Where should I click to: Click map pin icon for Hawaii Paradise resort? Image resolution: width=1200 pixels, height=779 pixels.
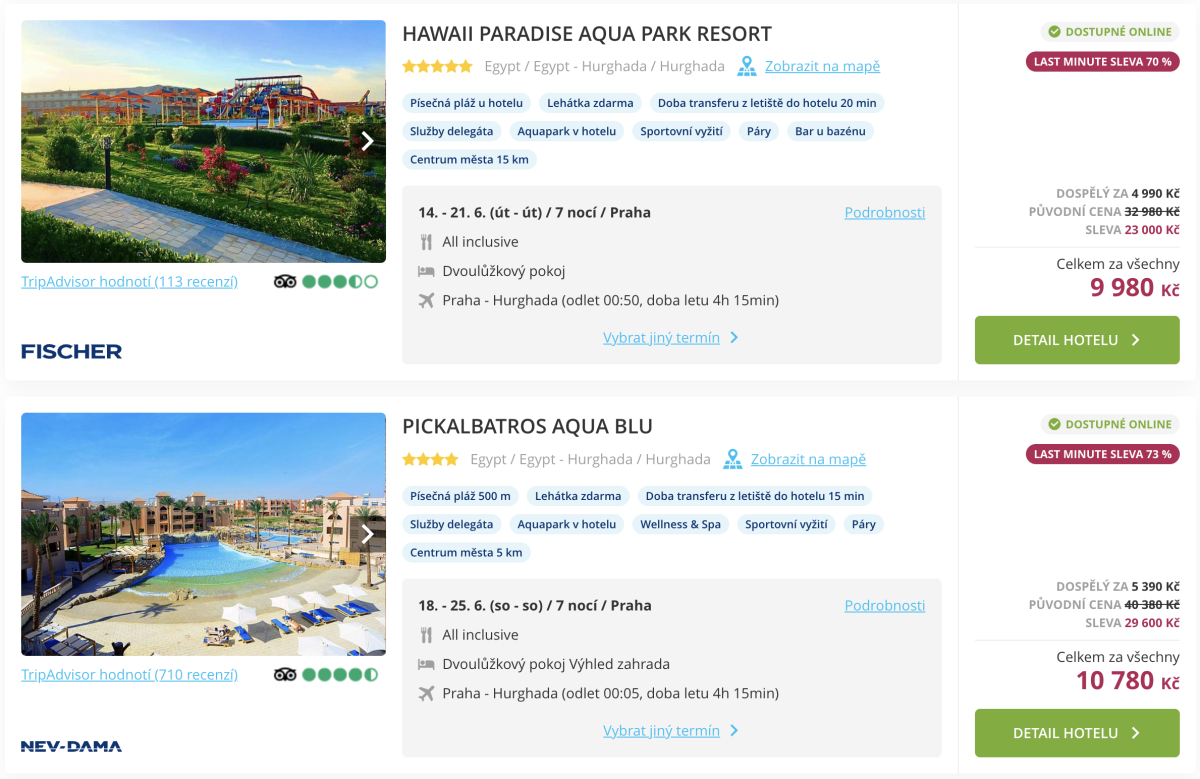[x=746, y=67]
